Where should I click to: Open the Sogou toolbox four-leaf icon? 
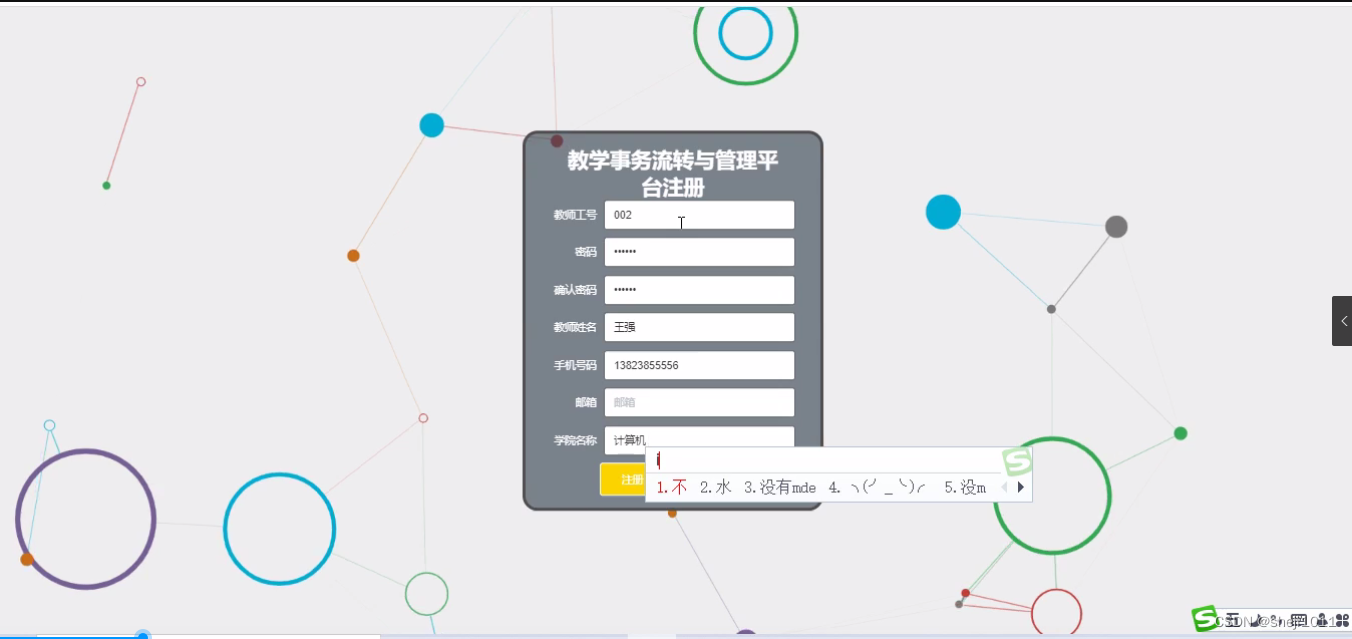click(1342, 620)
